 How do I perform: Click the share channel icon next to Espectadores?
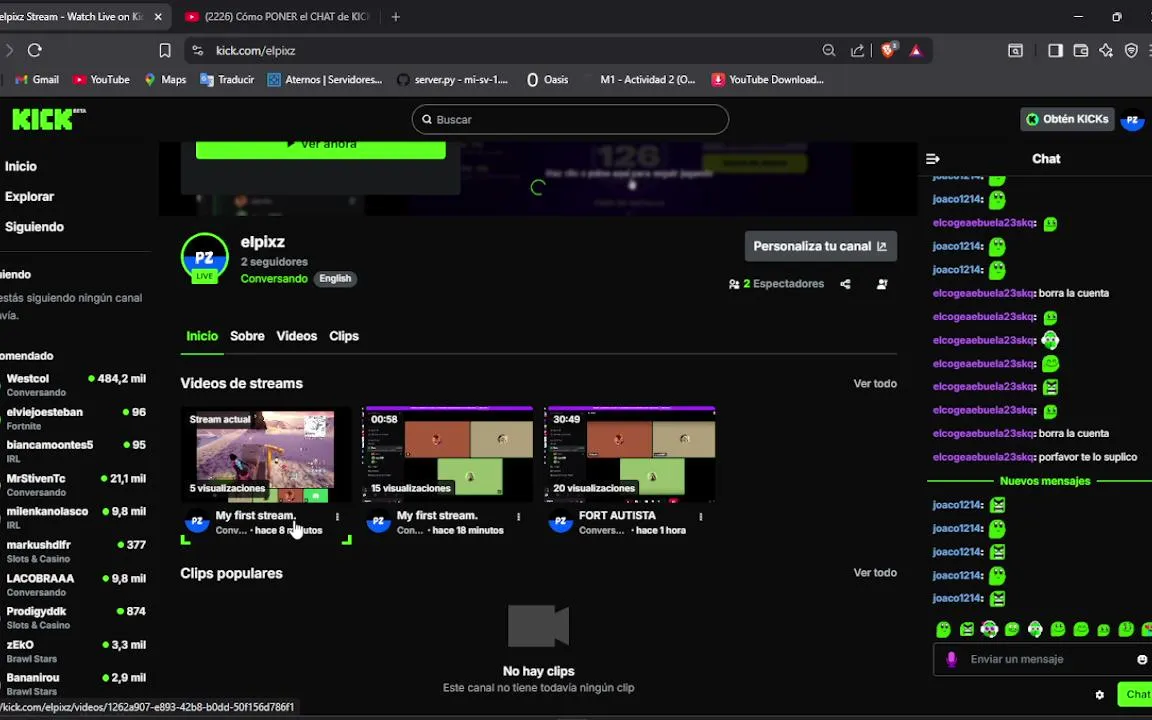[846, 284]
